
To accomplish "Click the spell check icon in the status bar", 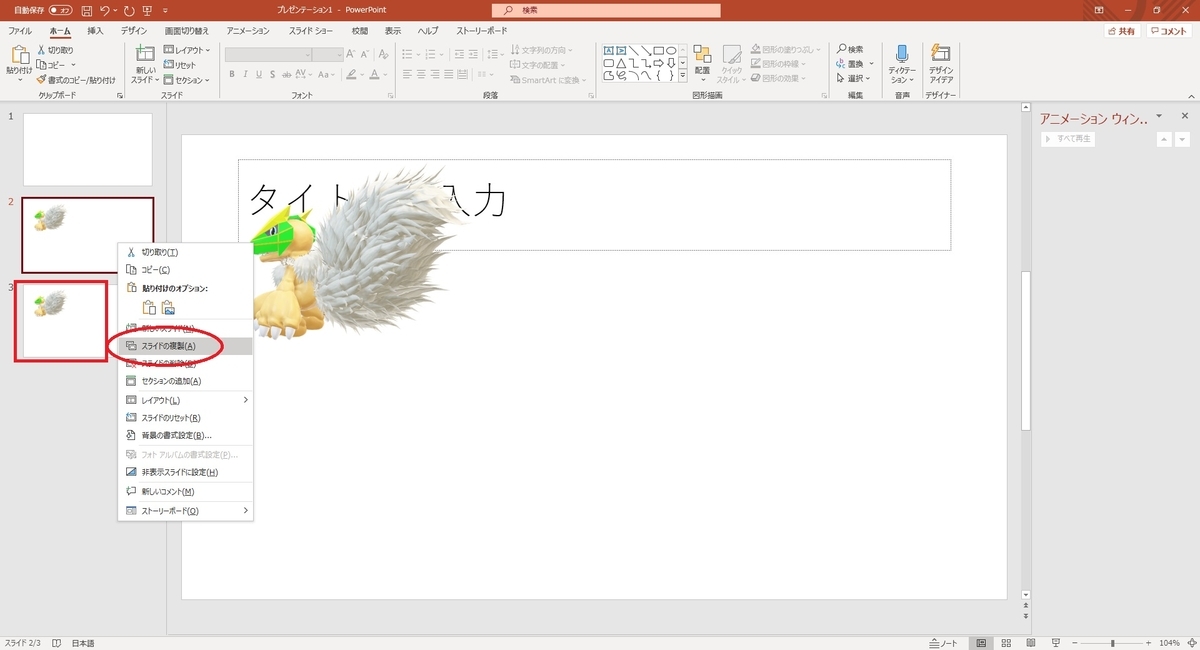I will [x=57, y=642].
